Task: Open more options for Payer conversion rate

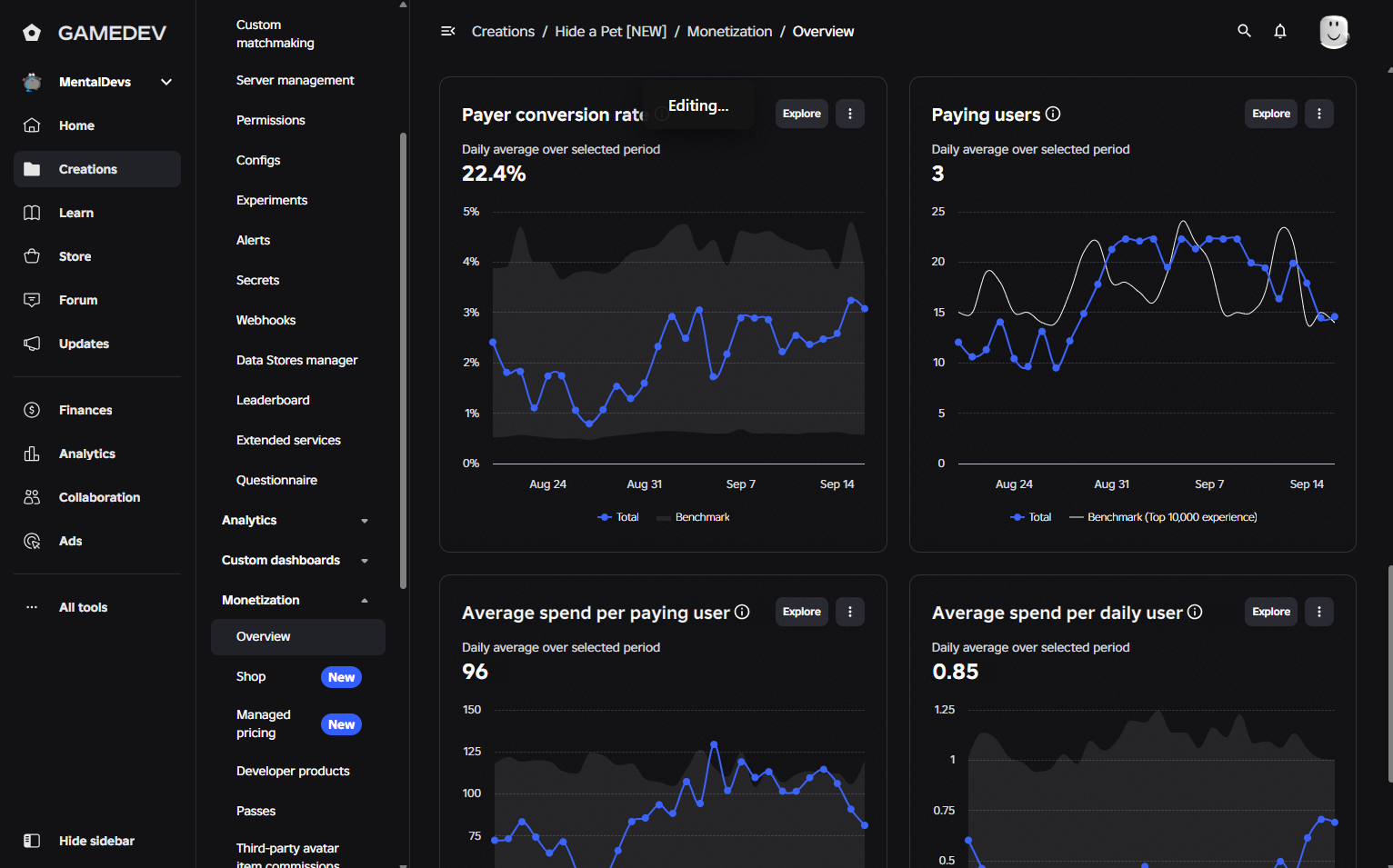Action: (x=849, y=114)
